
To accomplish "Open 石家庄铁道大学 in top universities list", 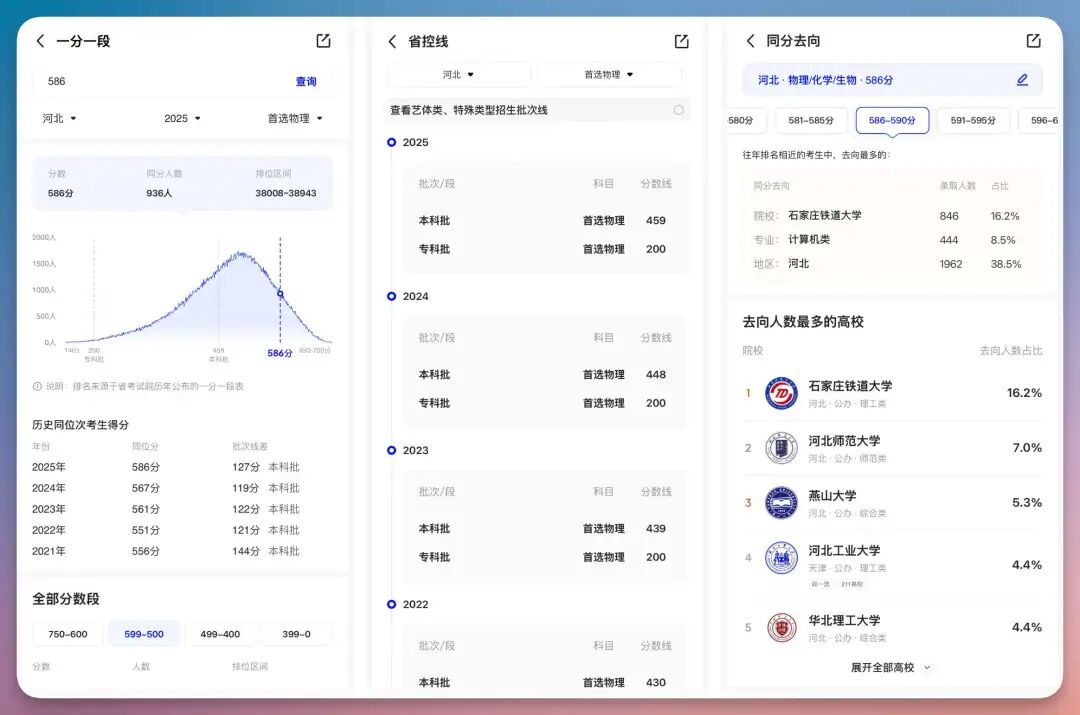I will (x=893, y=393).
